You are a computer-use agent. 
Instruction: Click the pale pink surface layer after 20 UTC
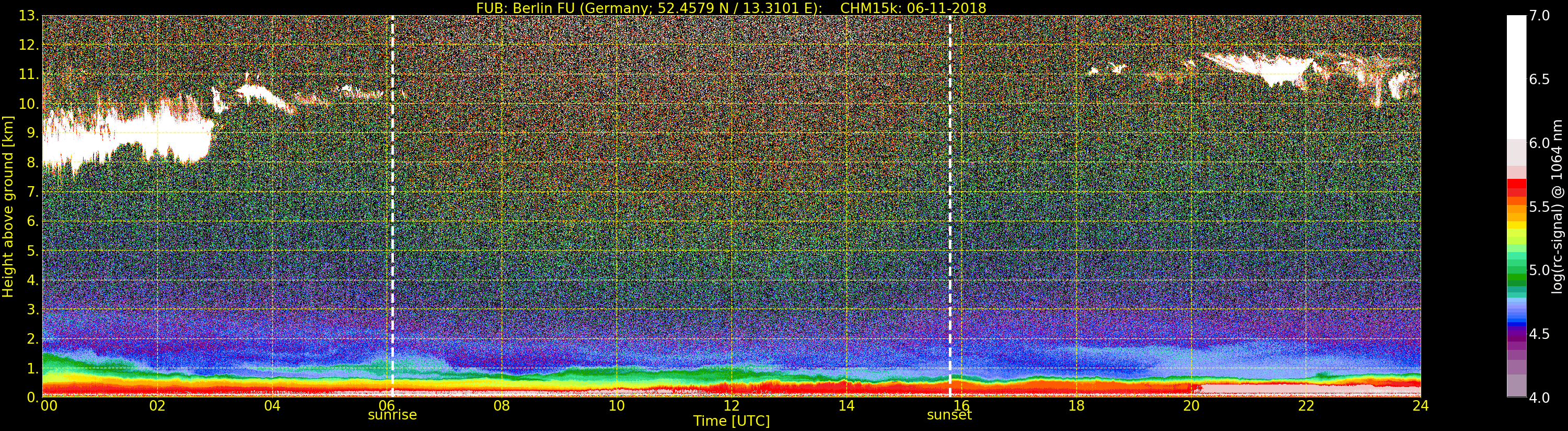[x=1278, y=388]
